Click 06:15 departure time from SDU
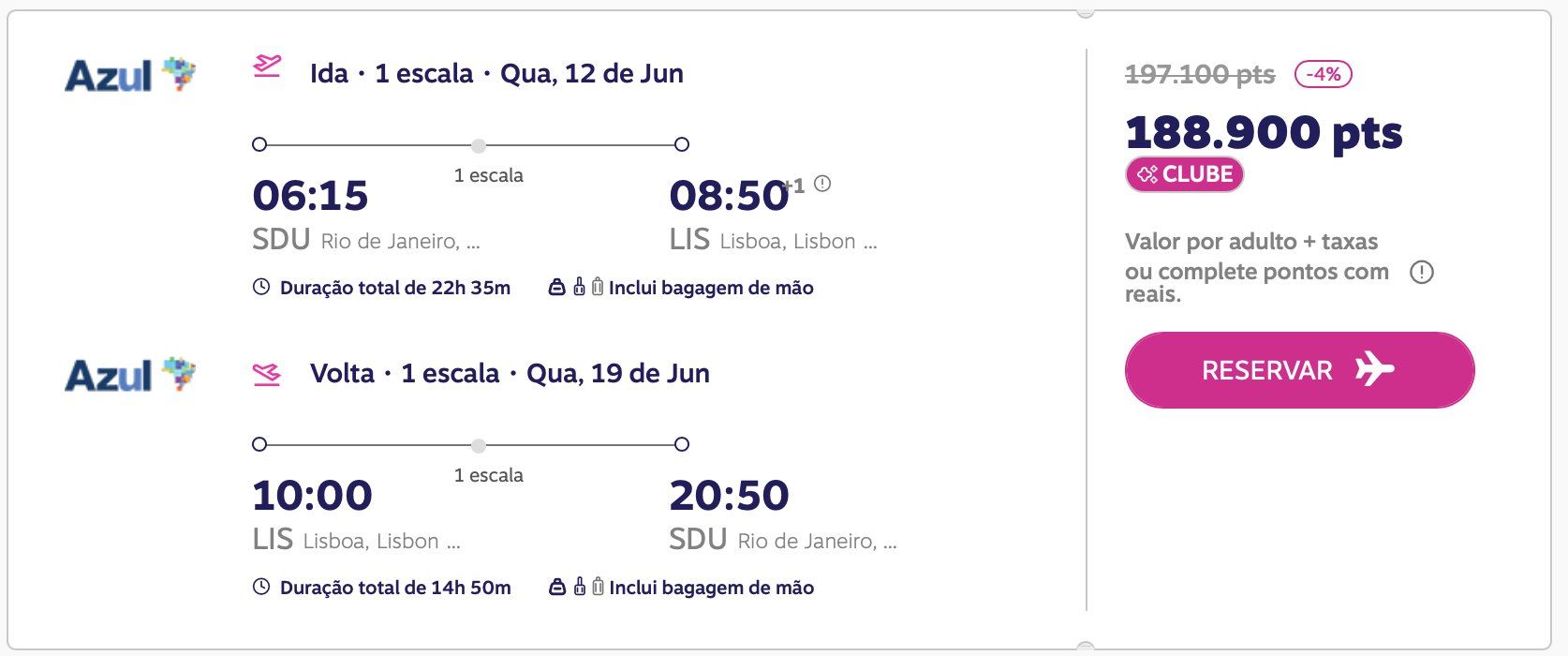1568x656 pixels. pos(311,196)
